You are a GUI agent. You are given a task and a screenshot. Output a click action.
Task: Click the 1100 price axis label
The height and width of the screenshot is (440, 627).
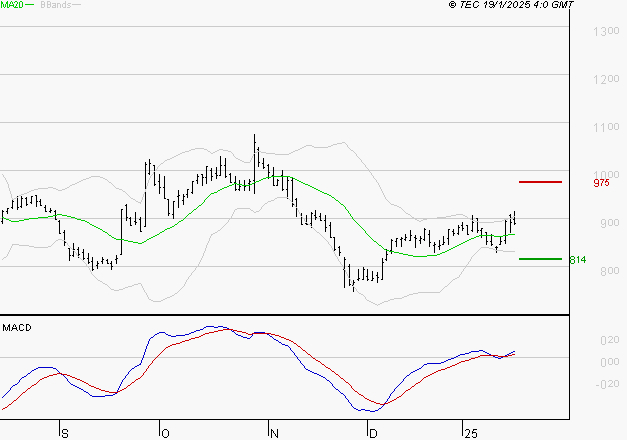604,128
